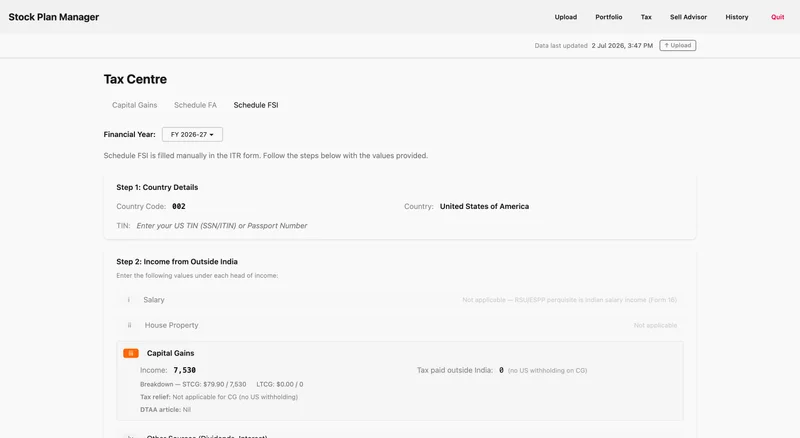Open the Financial Year FY 2026-27 dropdown
800x438 pixels.
(x=192, y=134)
